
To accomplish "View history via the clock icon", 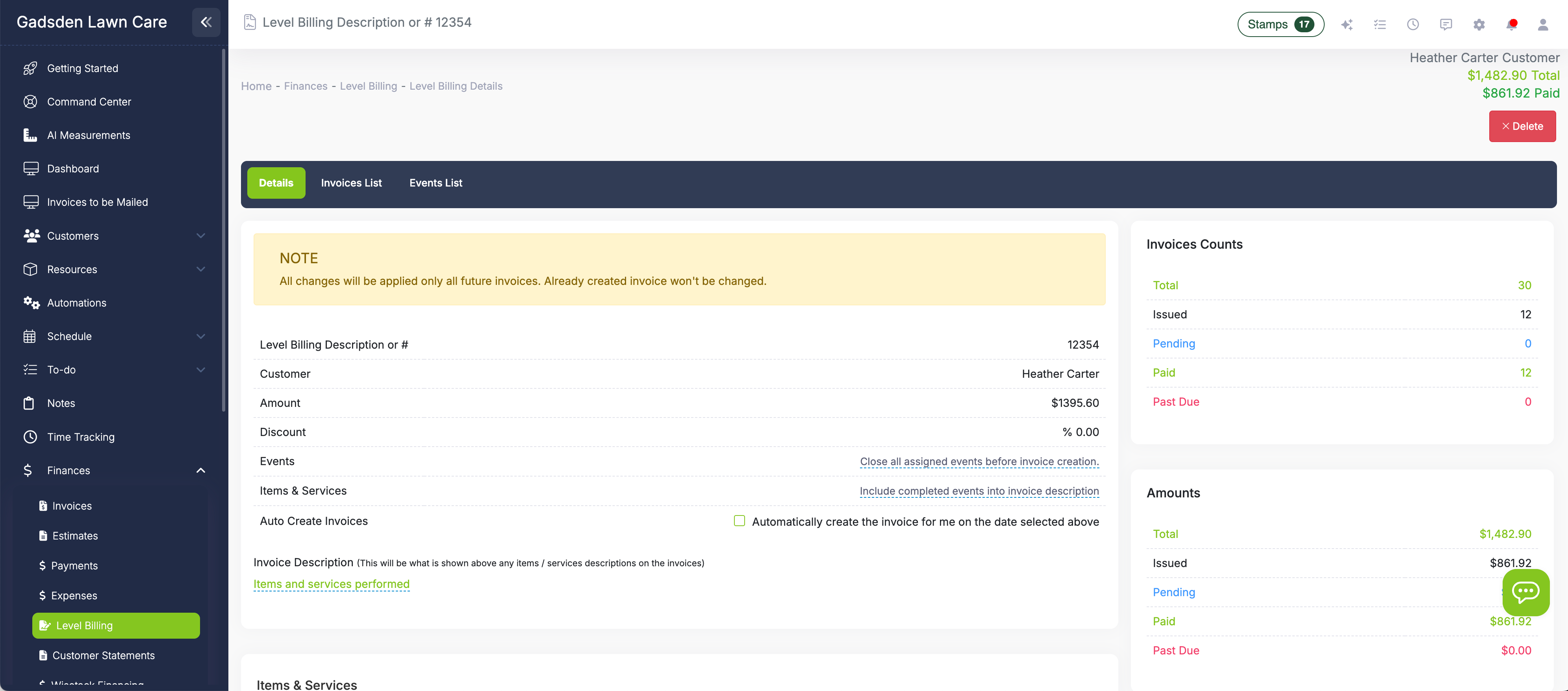I will (1413, 24).
